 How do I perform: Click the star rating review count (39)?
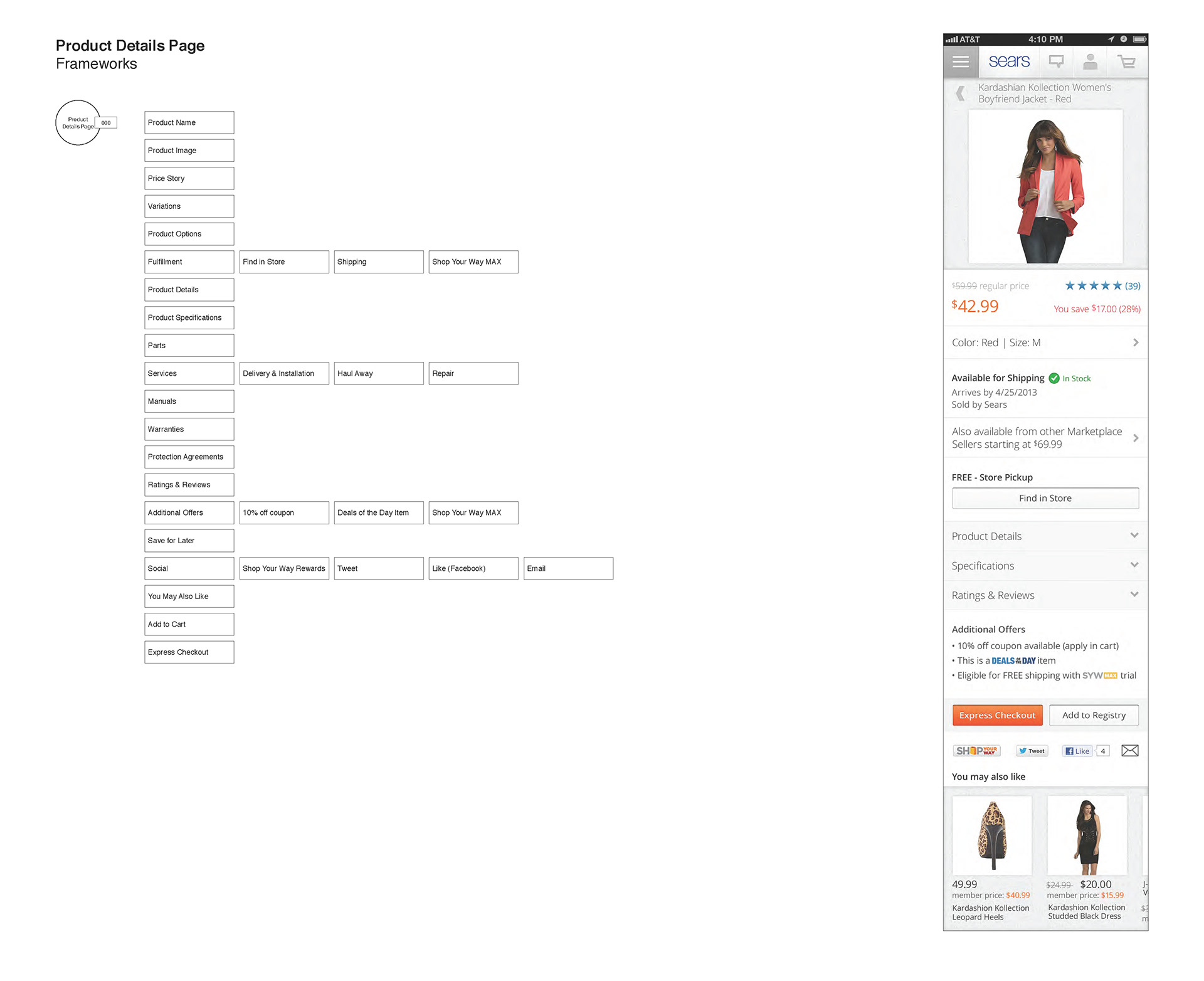click(x=1133, y=286)
